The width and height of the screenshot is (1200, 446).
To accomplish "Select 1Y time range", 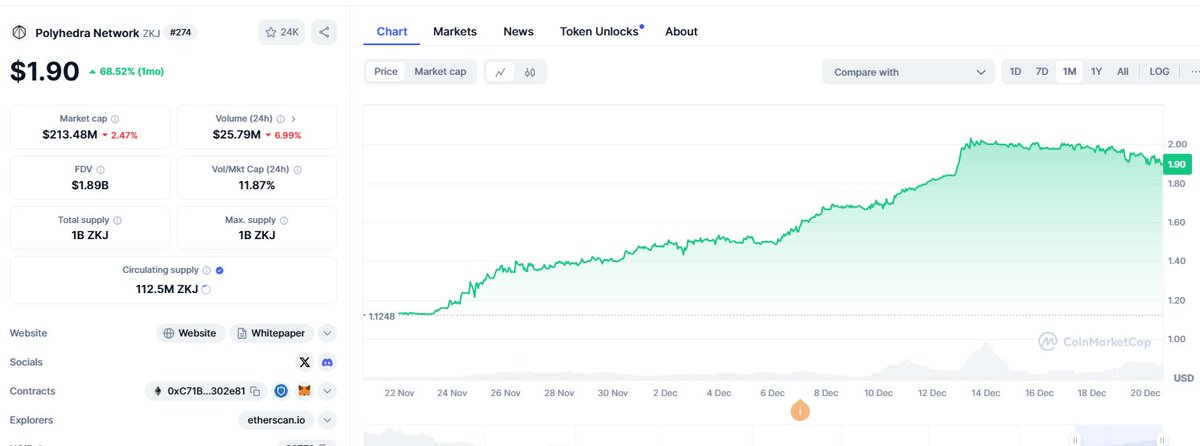I will [x=1096, y=72].
